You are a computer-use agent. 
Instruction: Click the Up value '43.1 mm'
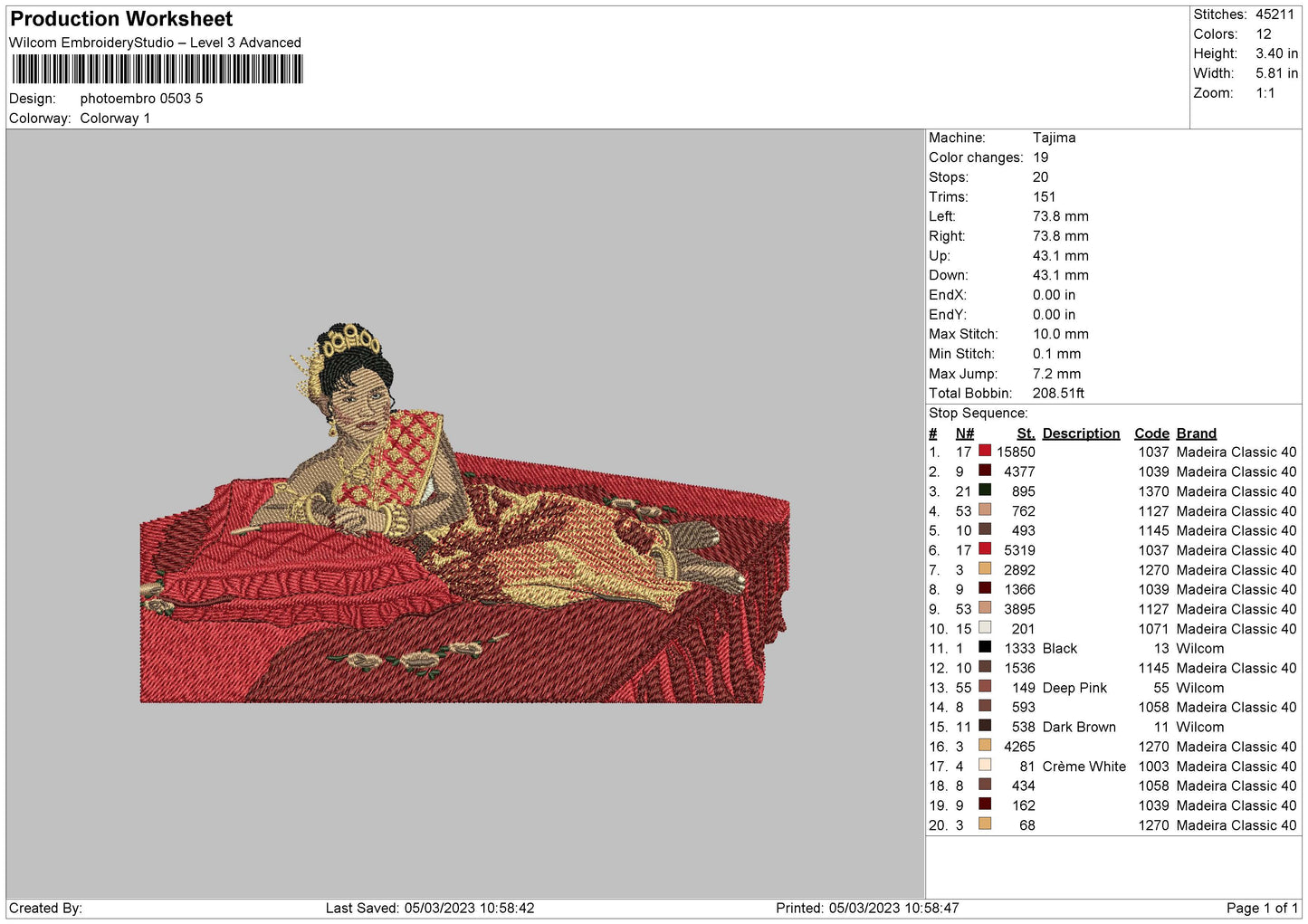pos(1061,256)
